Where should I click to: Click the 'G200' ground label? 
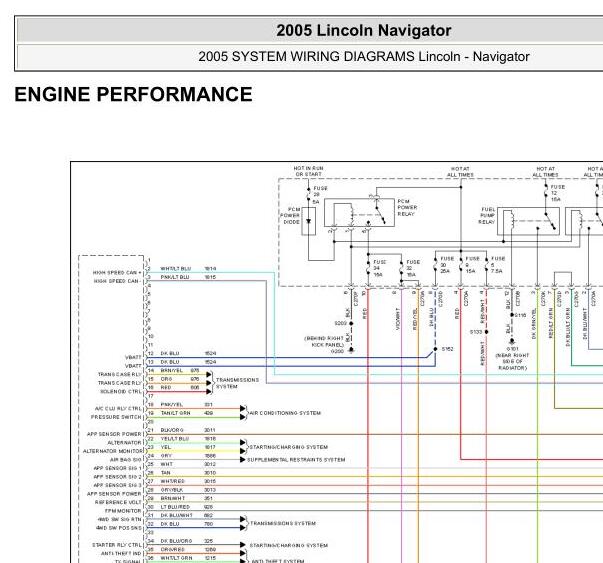click(337, 351)
